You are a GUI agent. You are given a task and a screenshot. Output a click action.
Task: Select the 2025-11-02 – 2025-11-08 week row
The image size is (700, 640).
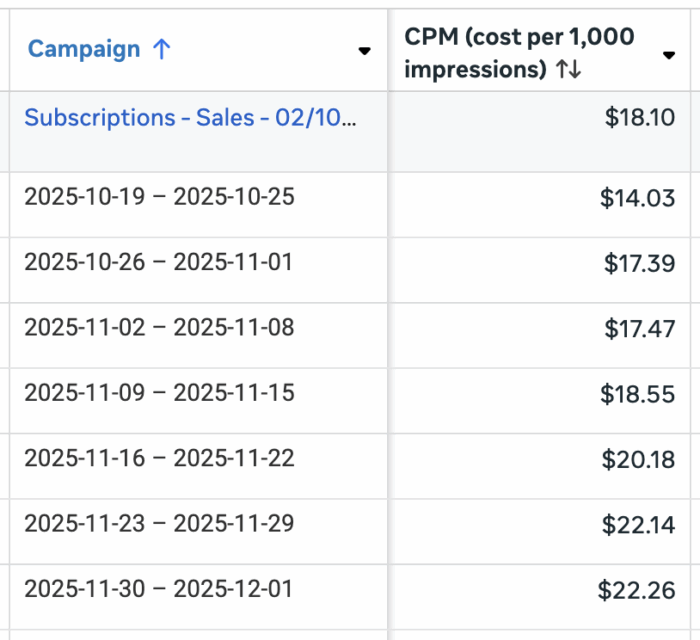click(x=160, y=328)
